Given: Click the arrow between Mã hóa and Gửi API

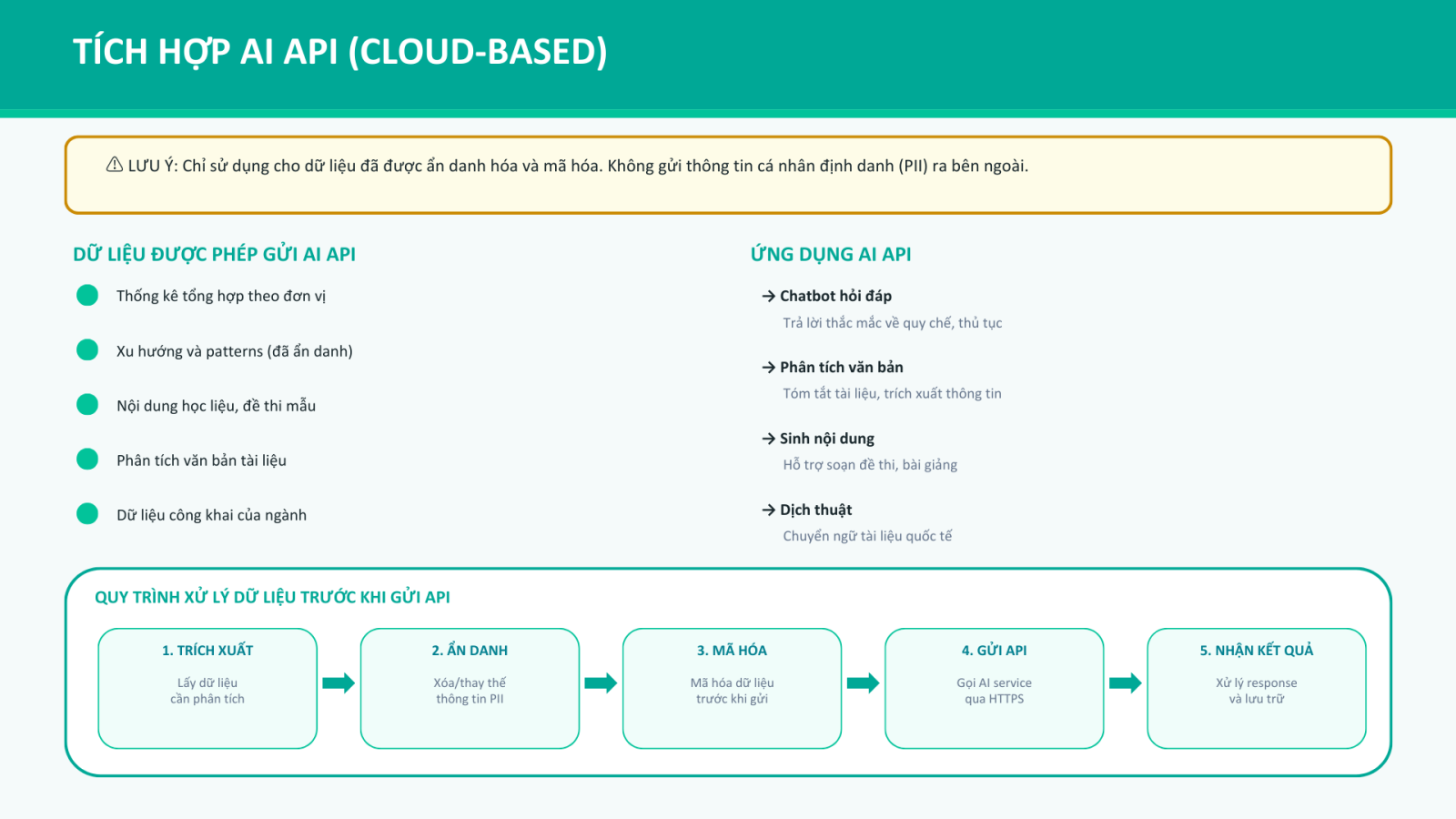Looking at the screenshot, I should pos(863,683).
